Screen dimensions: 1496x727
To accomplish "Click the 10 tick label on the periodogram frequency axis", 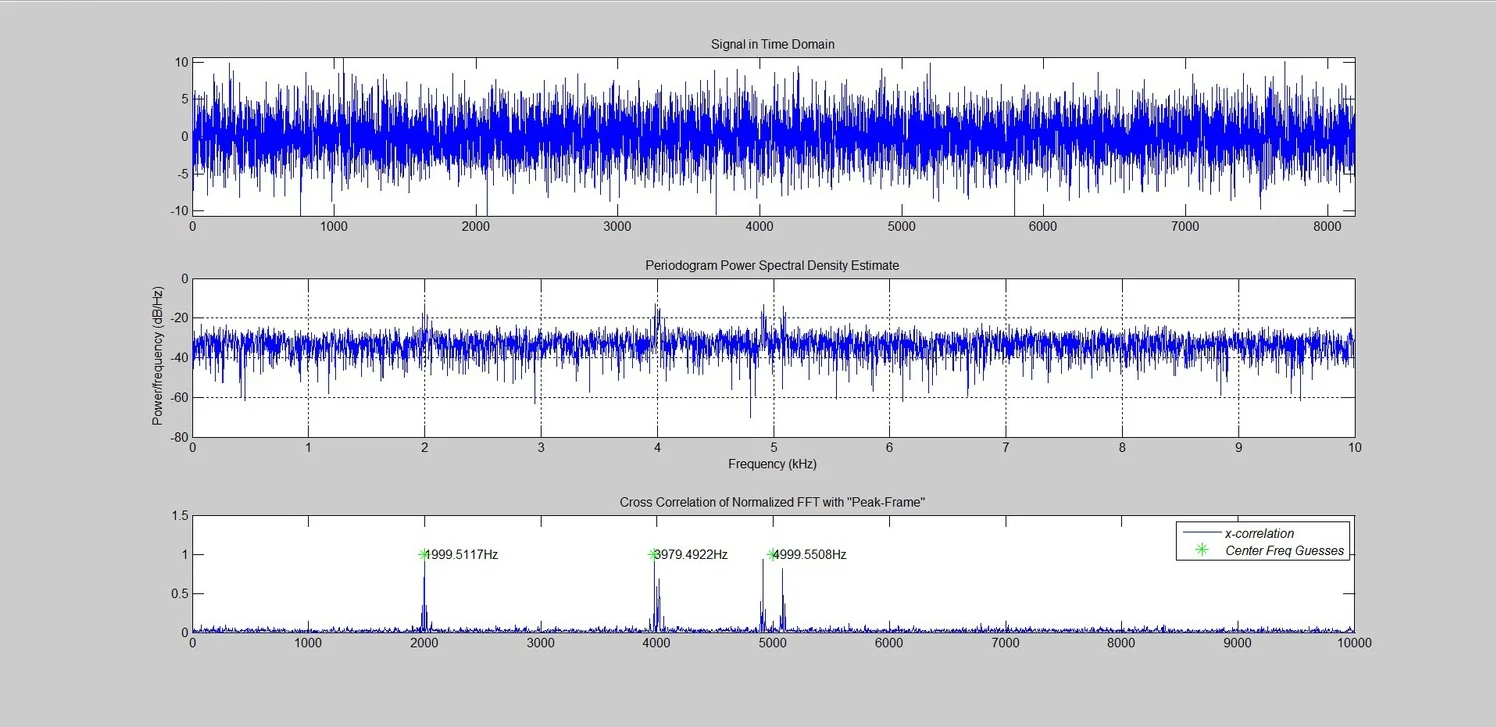I will click(x=1354, y=449).
